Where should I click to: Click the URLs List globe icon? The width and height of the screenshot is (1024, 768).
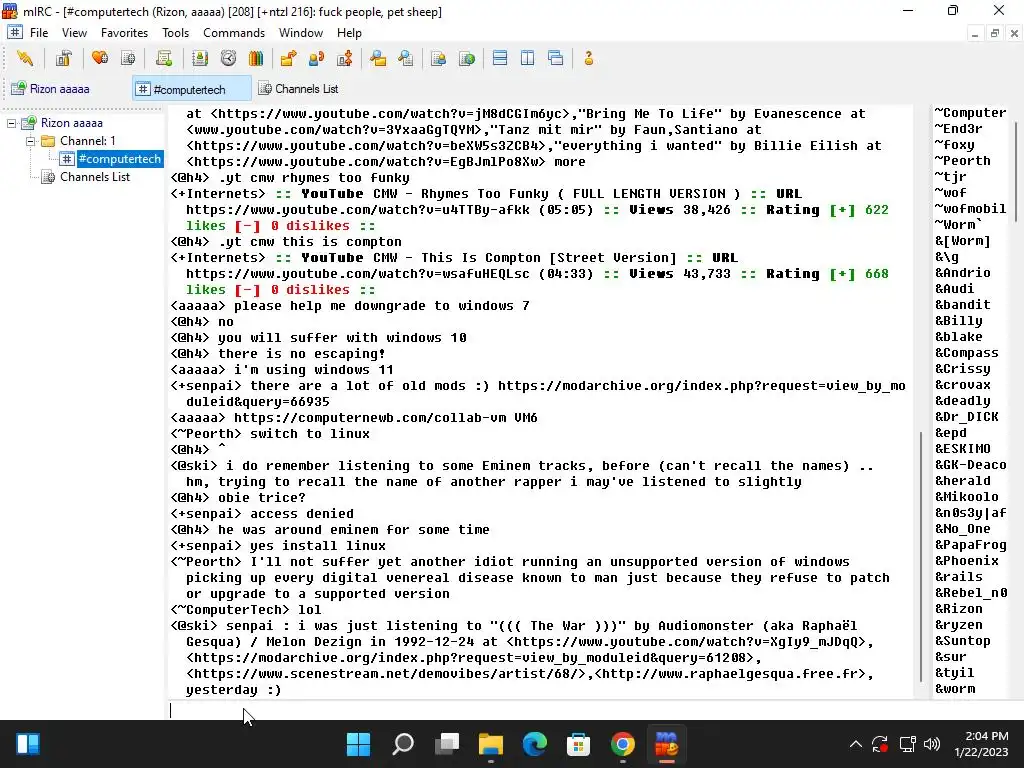click(x=467, y=59)
